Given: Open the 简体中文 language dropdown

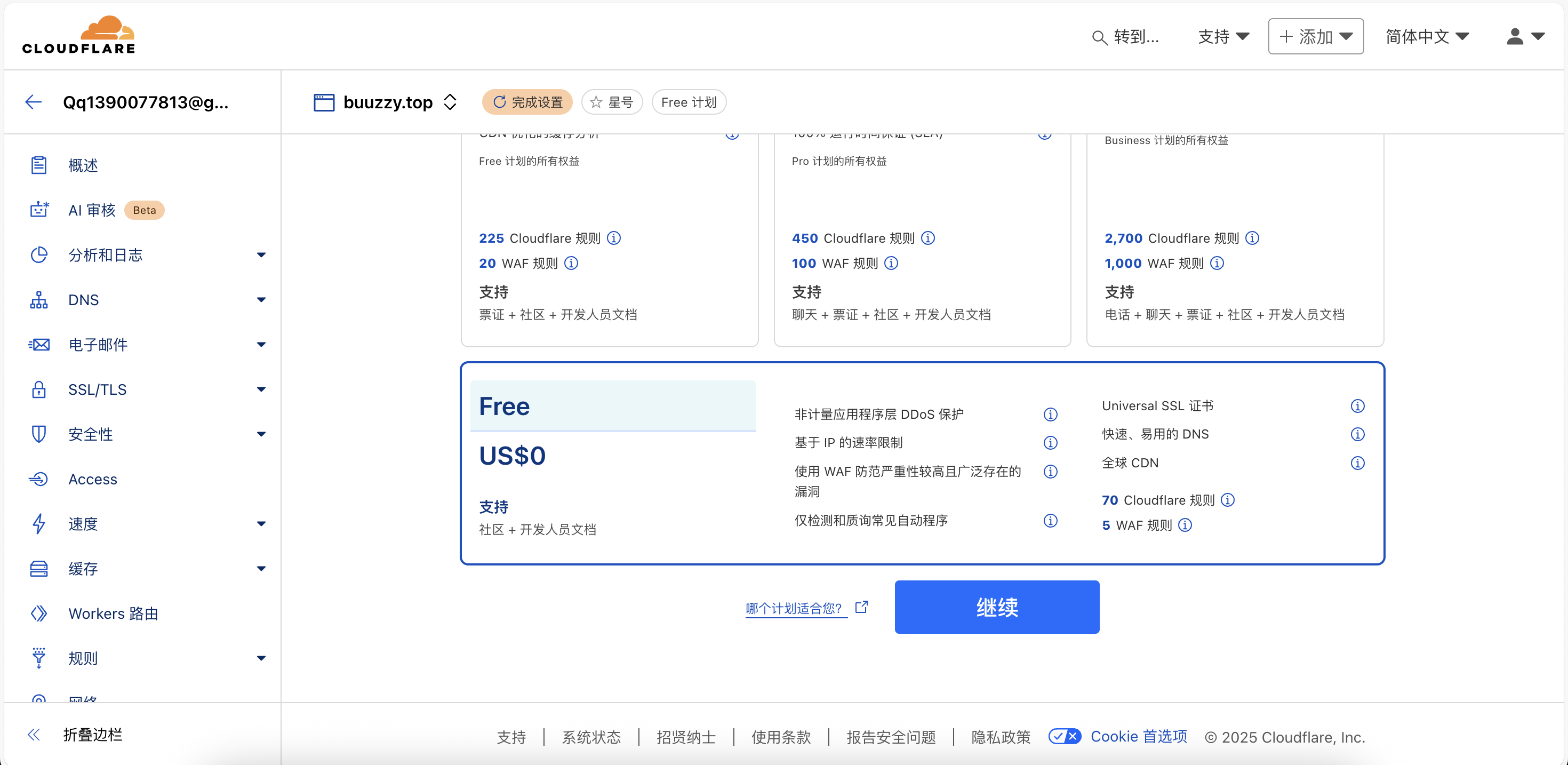Looking at the screenshot, I should click(1427, 37).
